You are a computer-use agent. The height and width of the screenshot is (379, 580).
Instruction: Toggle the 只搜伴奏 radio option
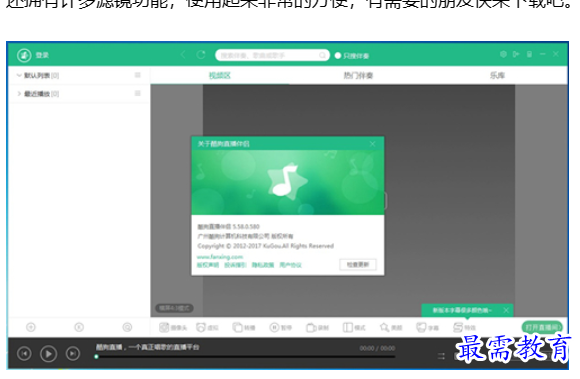click(351, 56)
